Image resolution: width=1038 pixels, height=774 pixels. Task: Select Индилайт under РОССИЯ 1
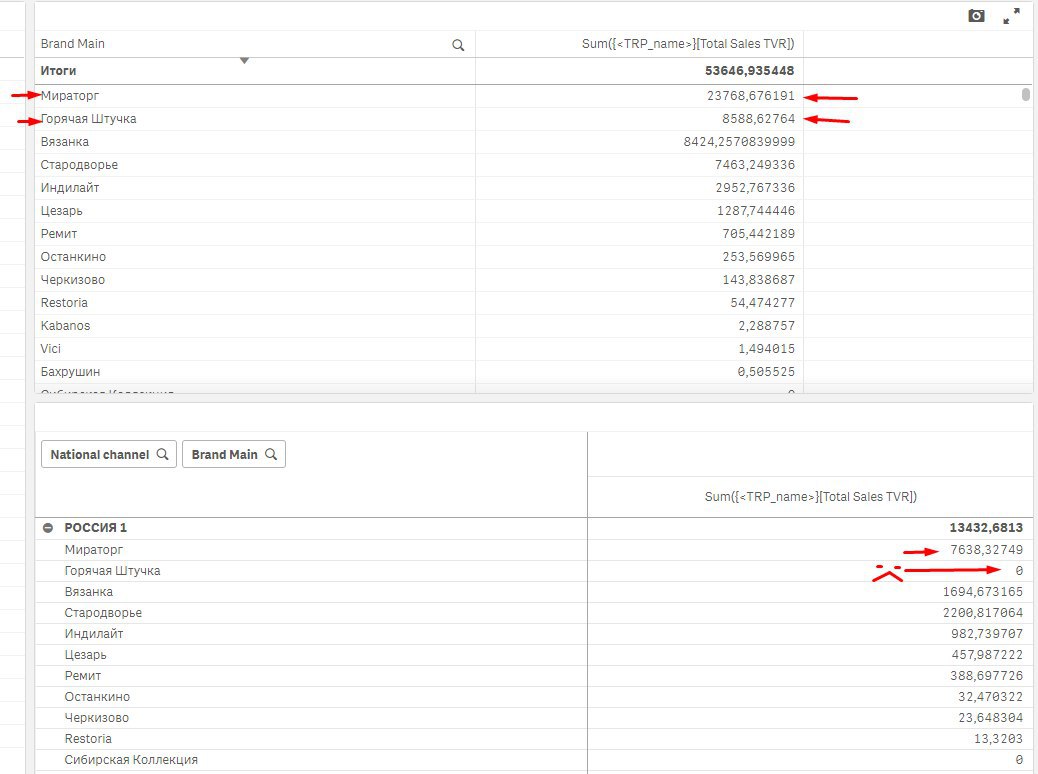click(x=94, y=634)
